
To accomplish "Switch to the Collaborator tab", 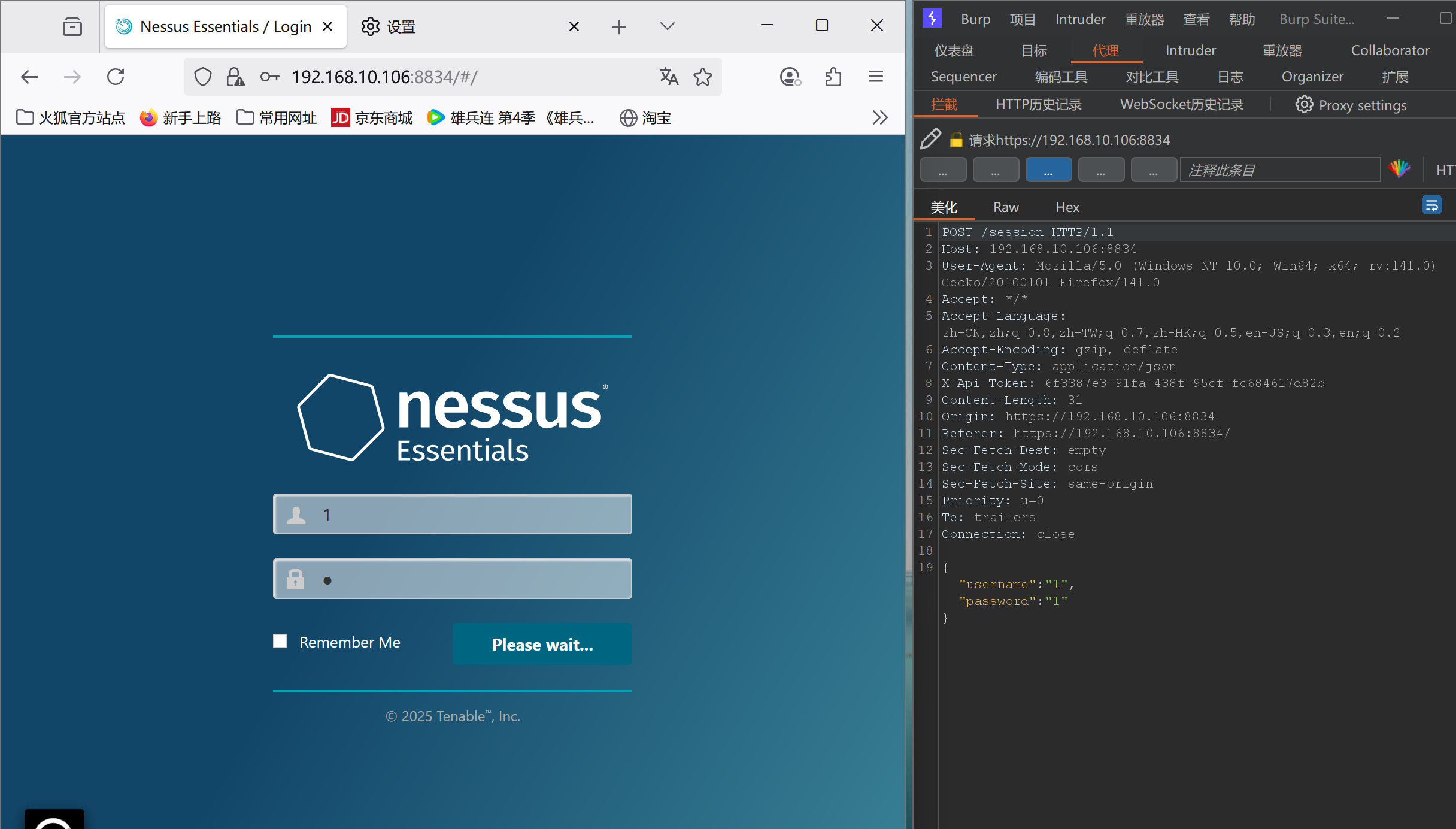I will pos(1390,50).
